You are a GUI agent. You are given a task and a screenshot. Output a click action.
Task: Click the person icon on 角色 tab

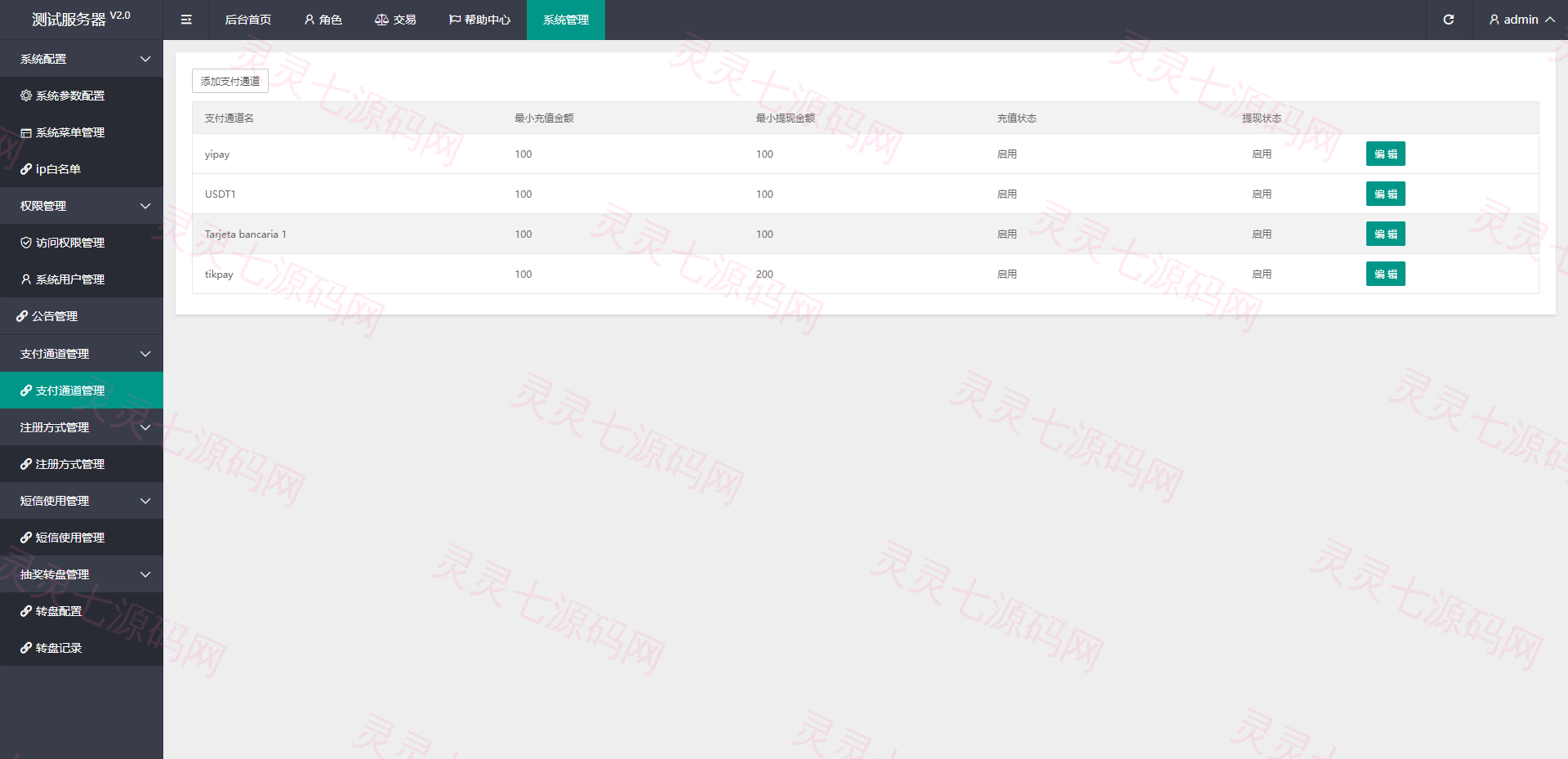click(x=310, y=20)
